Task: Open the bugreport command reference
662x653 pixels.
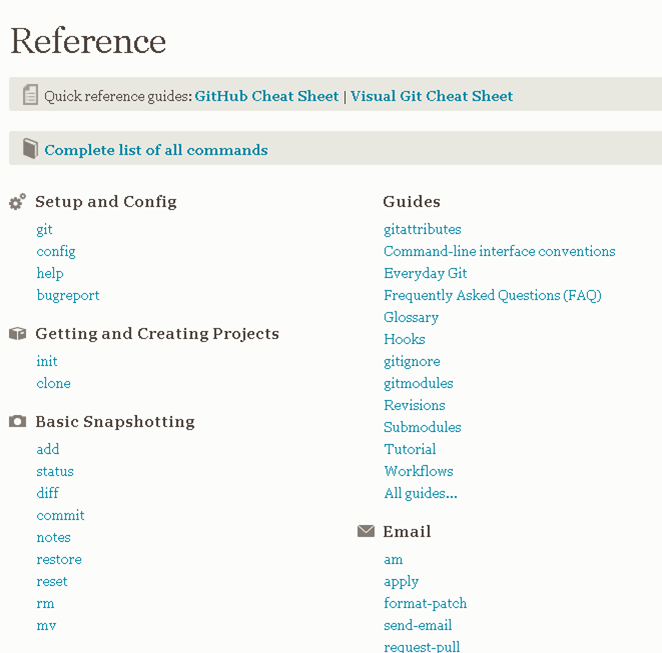Action: 68,295
